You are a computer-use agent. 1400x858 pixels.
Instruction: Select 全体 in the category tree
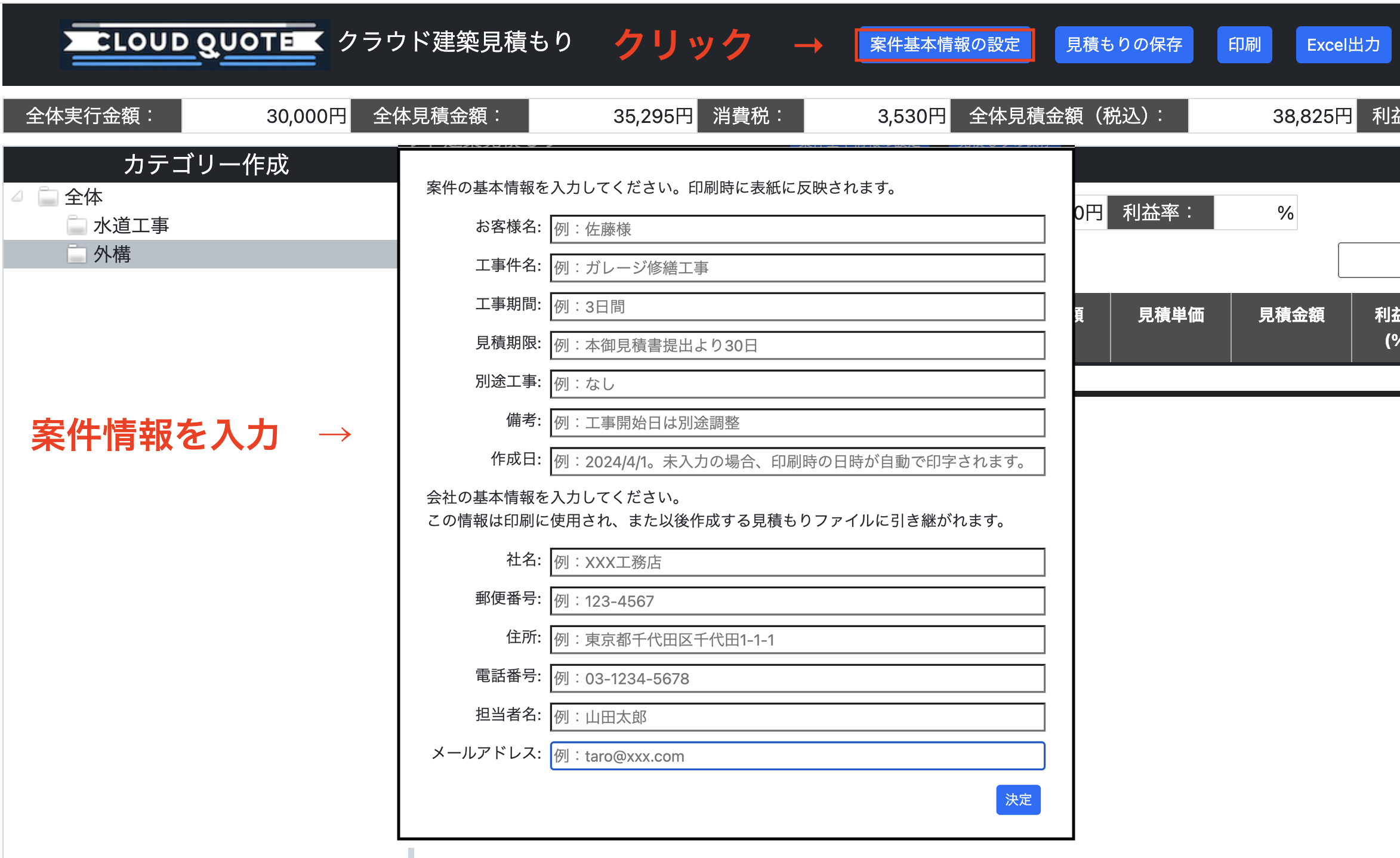[x=84, y=197]
